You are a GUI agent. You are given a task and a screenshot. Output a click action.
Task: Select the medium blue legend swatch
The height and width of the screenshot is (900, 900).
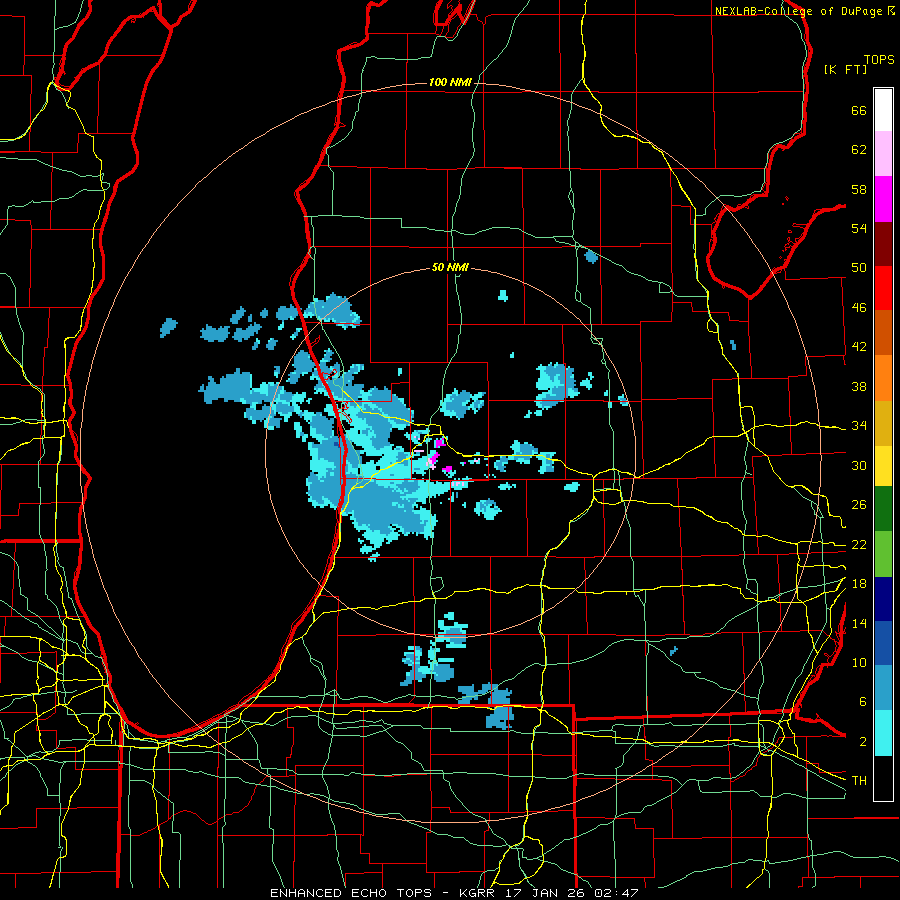coord(883,644)
